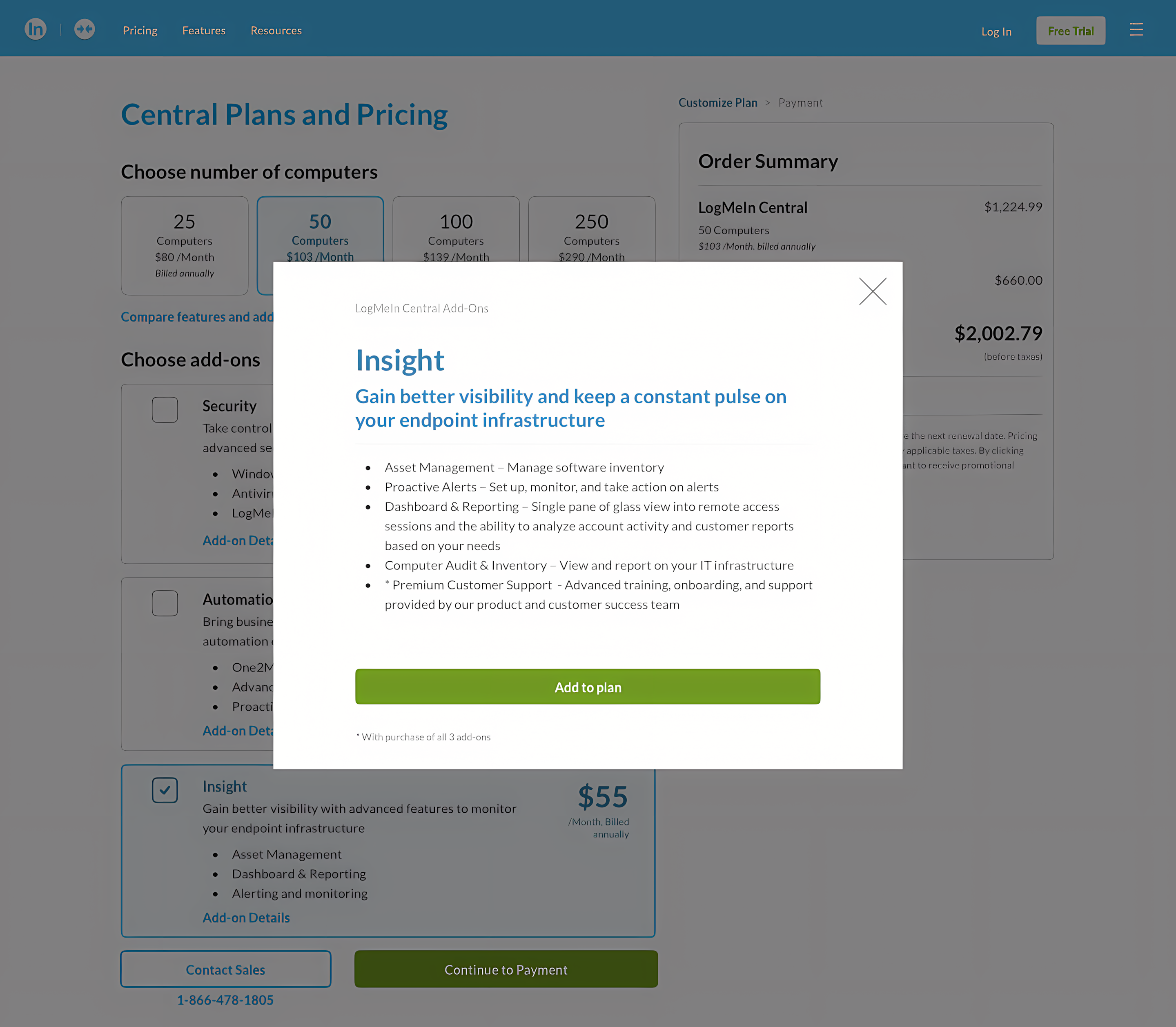This screenshot has height=1027, width=1176.
Task: Click the GoTo logo icon in header
Action: [x=84, y=29]
